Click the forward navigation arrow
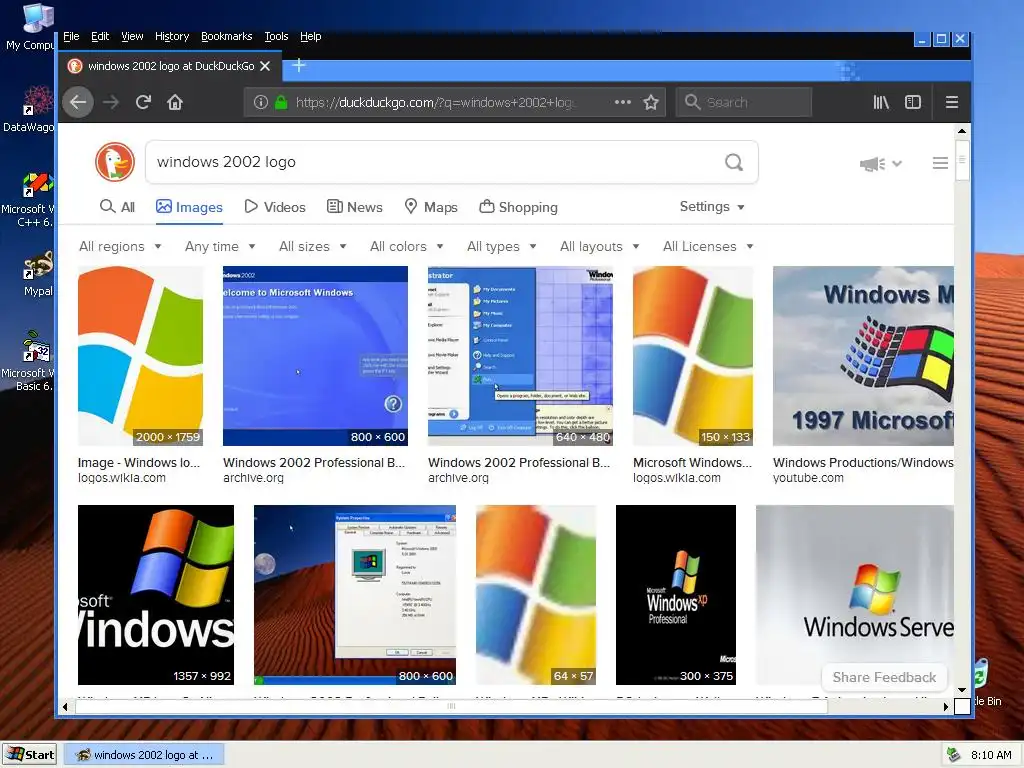 (x=111, y=103)
